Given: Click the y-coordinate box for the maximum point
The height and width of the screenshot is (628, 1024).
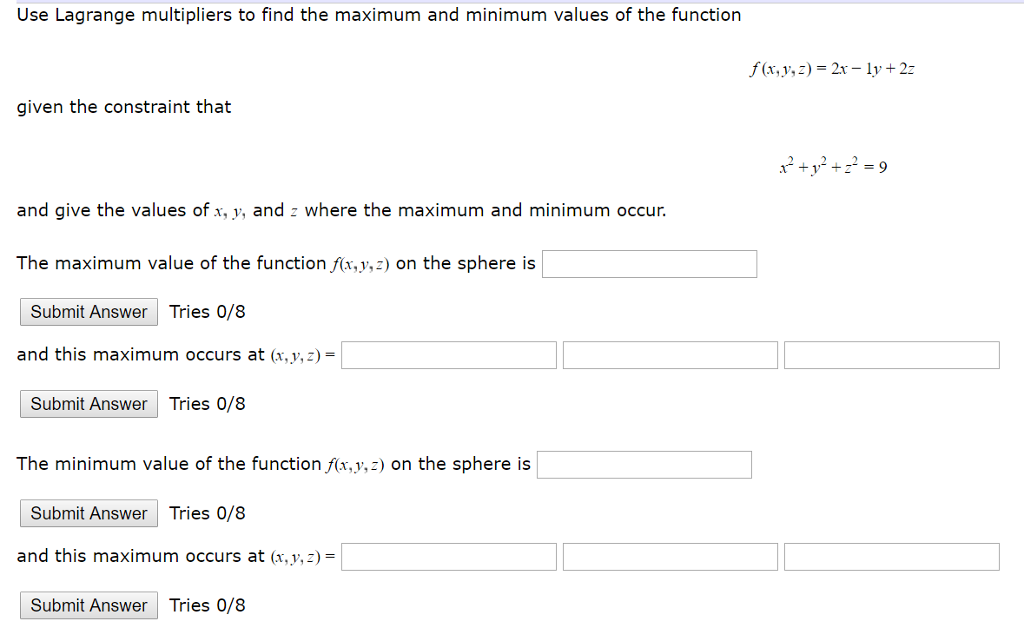Looking at the screenshot, I should [670, 354].
